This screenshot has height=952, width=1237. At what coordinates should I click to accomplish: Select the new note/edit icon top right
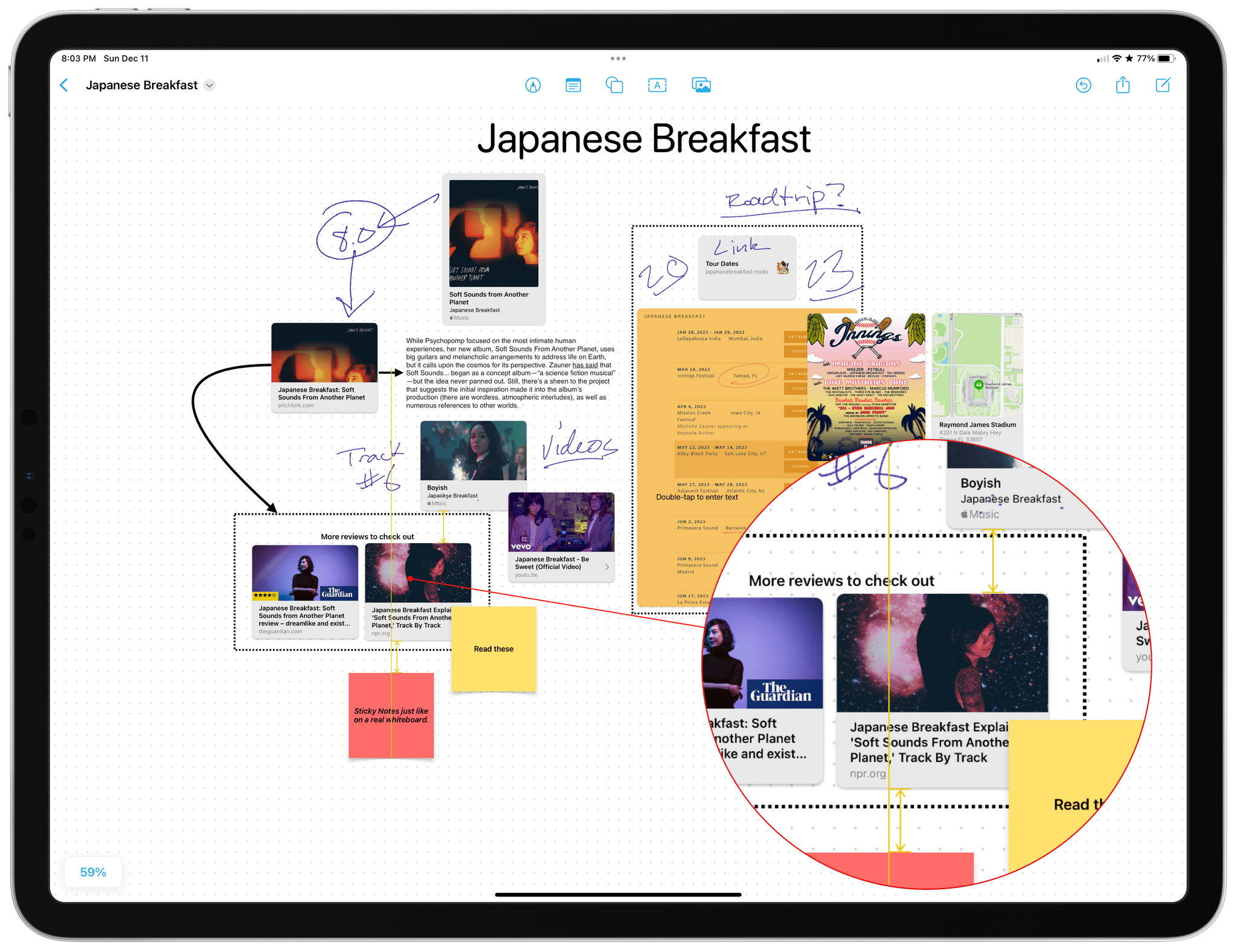coord(1162,85)
